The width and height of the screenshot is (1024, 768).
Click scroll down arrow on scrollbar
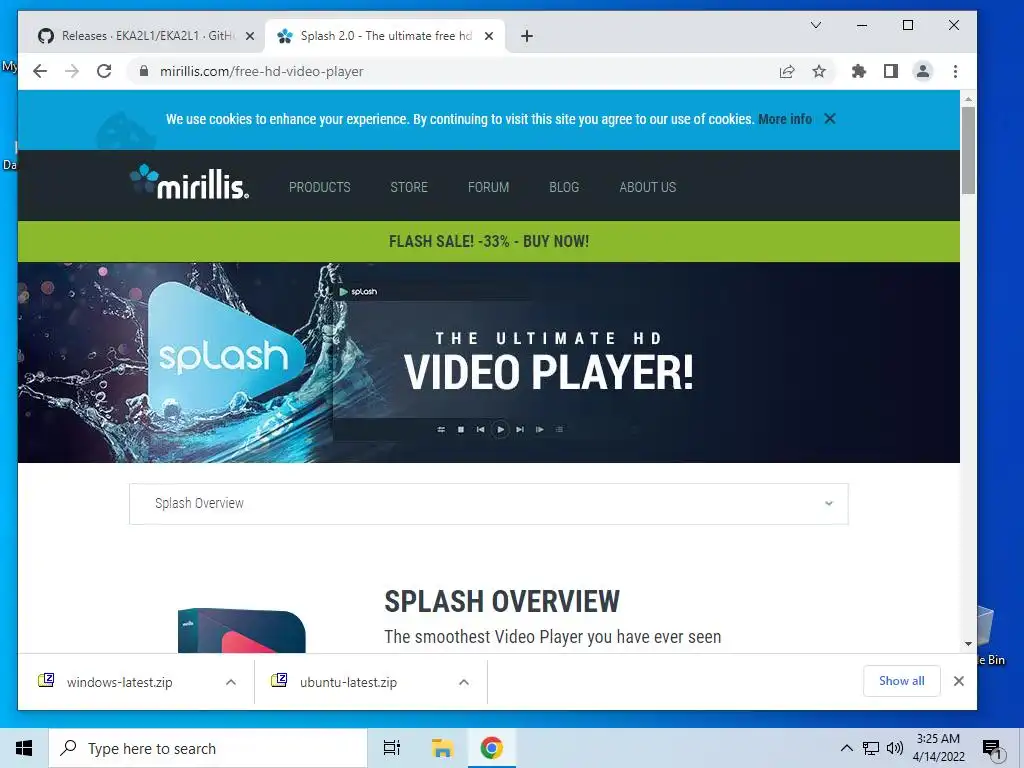coord(968,644)
